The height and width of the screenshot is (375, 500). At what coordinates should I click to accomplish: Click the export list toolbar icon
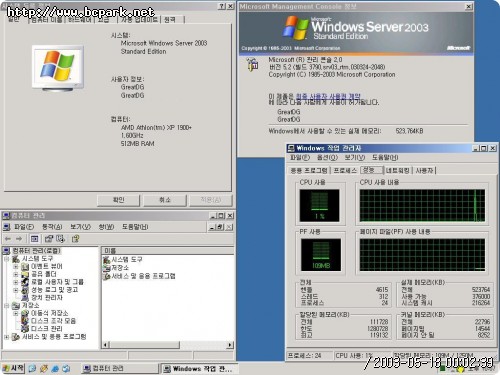click(60, 239)
